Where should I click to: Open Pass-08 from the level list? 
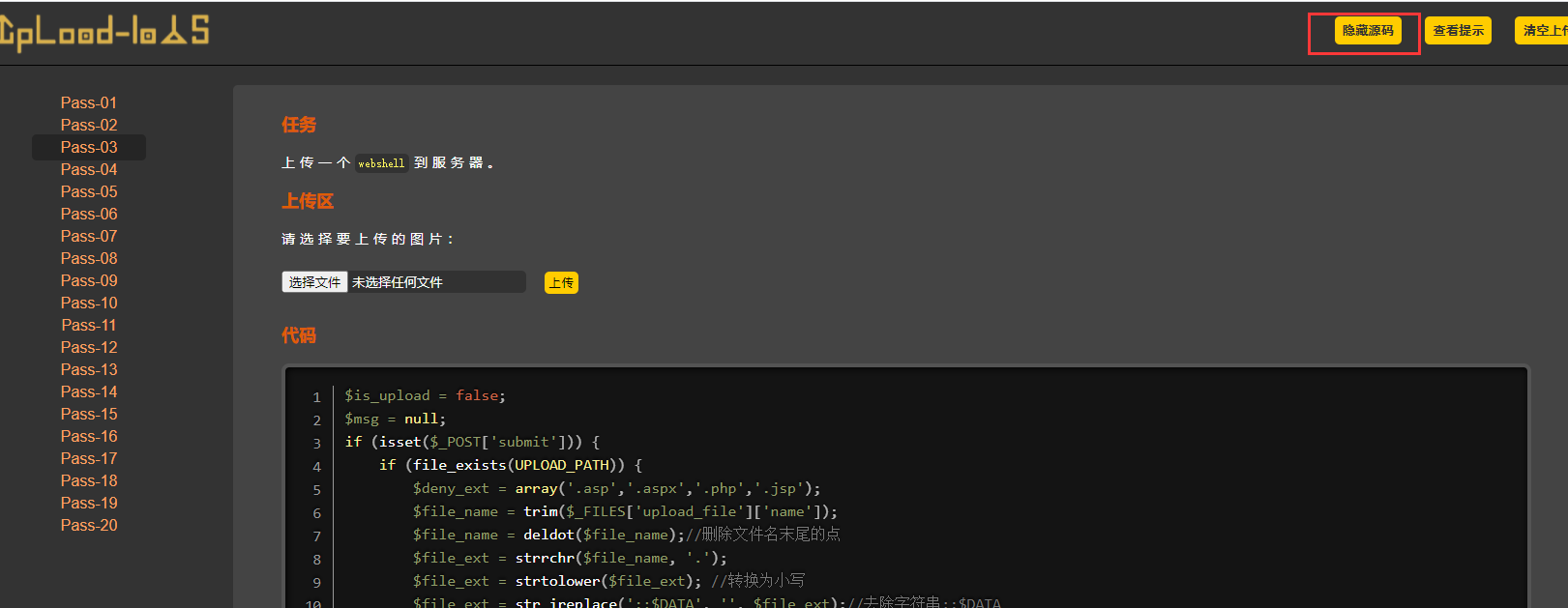pyautogui.click(x=89, y=258)
